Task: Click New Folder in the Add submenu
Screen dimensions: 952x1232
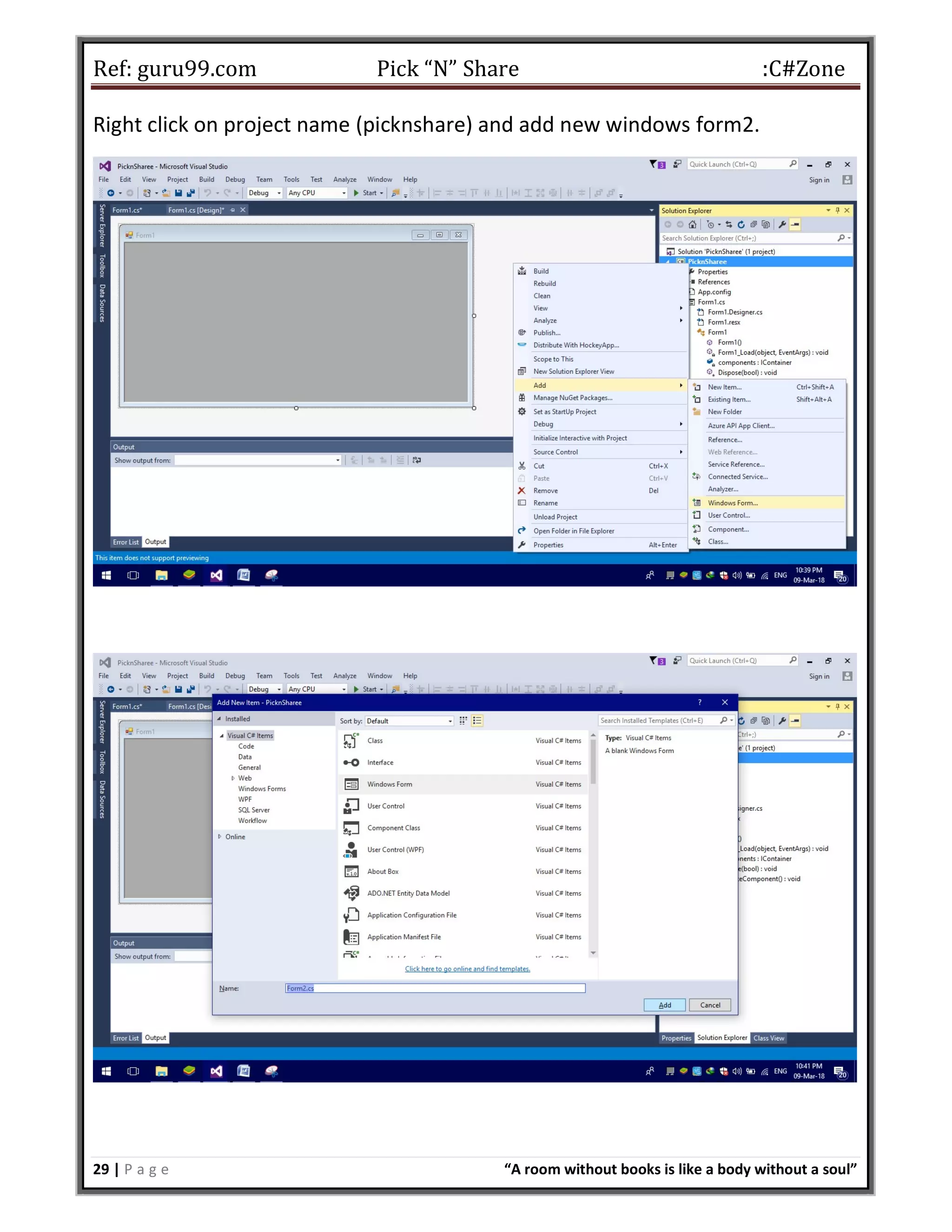Action: [767, 412]
